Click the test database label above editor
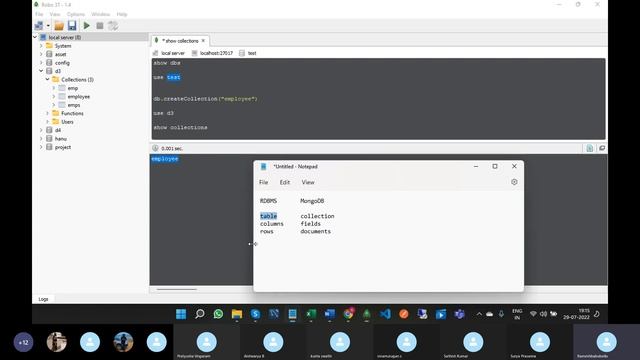The height and width of the screenshot is (360, 640). (x=252, y=53)
